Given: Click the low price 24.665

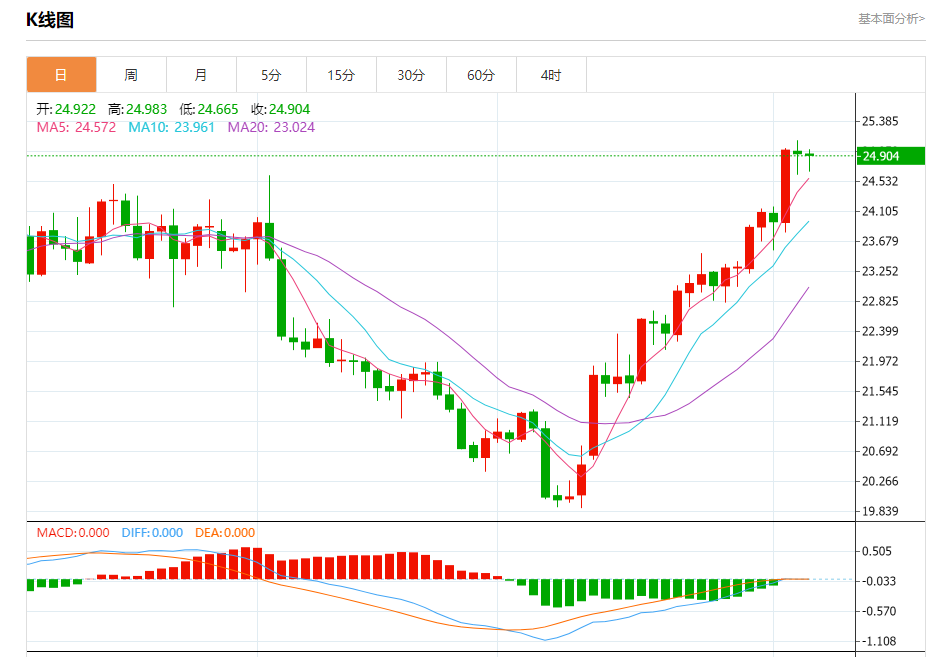Looking at the screenshot, I should [x=218, y=109].
